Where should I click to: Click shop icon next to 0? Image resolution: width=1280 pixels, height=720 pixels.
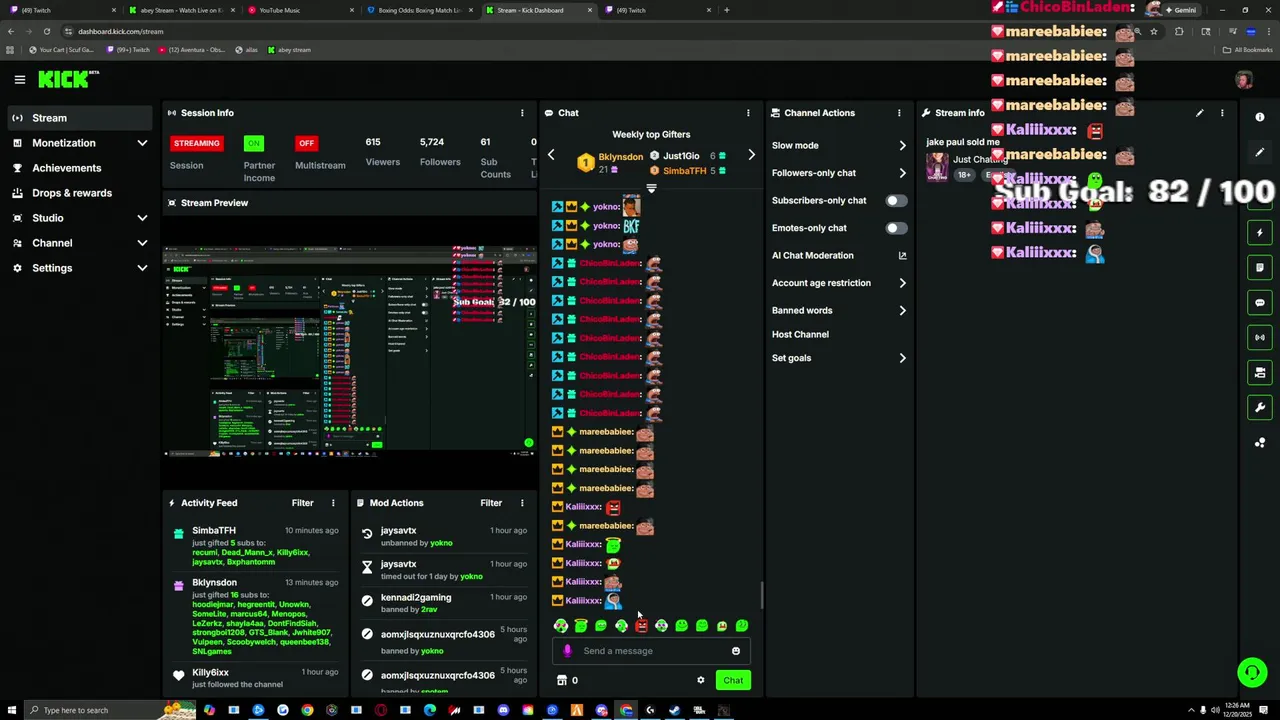562,680
